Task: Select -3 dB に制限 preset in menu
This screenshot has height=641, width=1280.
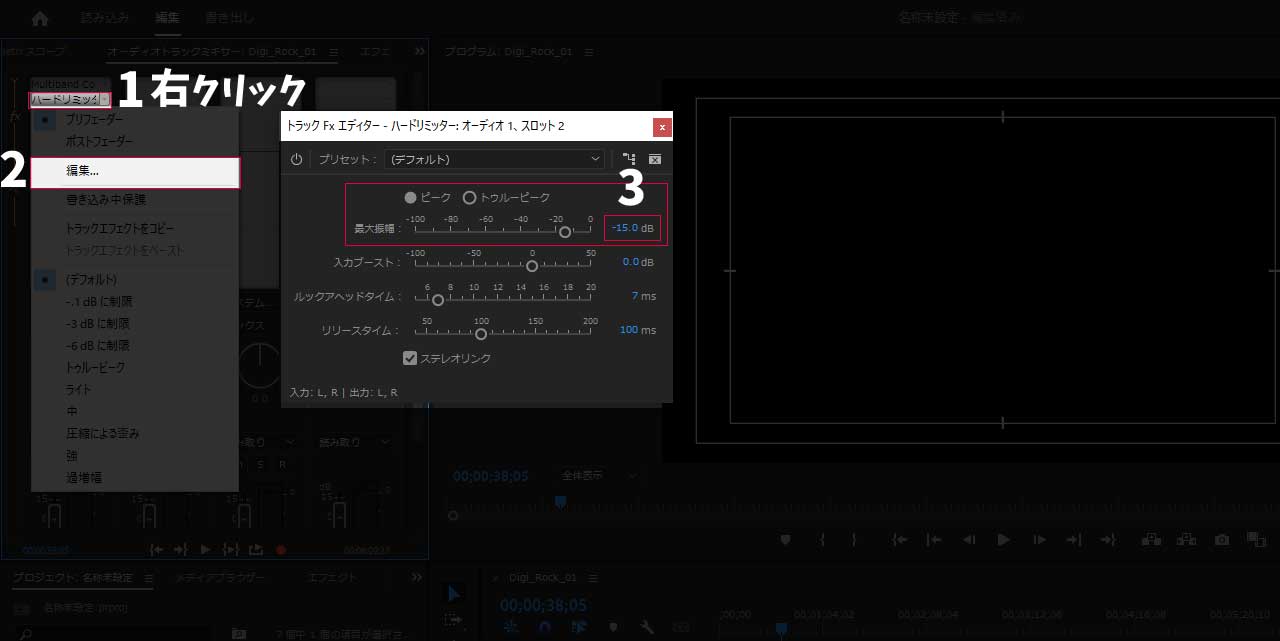Action: [99, 323]
